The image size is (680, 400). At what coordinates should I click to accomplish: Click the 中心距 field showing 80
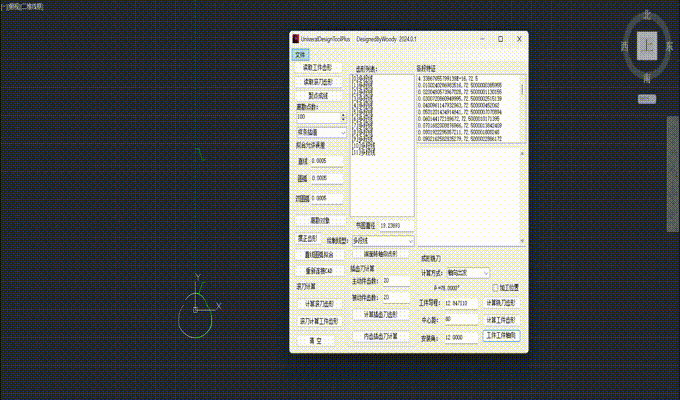pyautogui.click(x=461, y=320)
